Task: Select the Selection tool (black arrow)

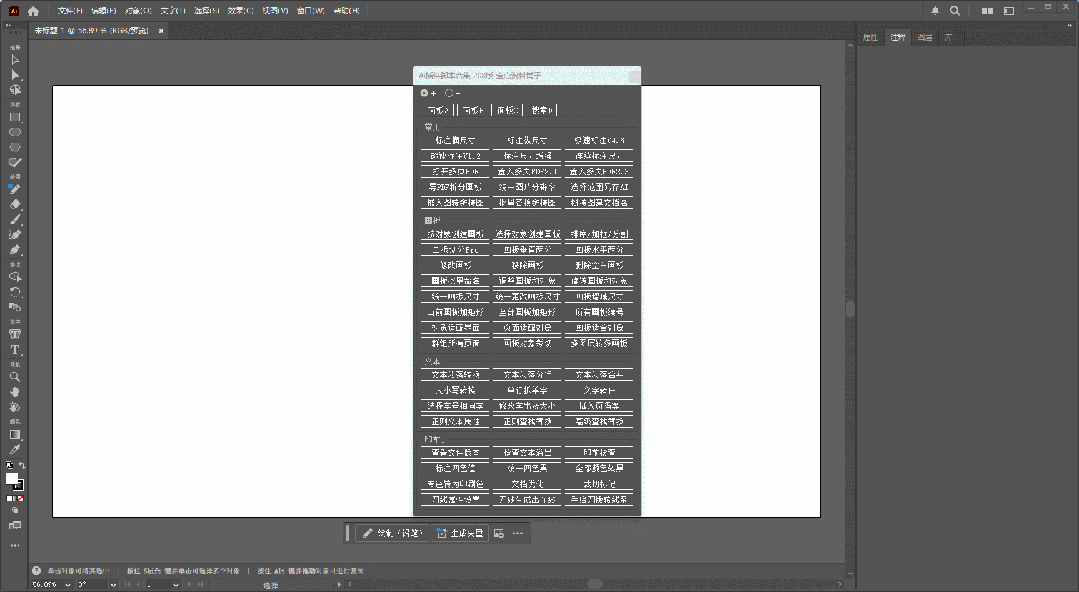Action: [14, 60]
